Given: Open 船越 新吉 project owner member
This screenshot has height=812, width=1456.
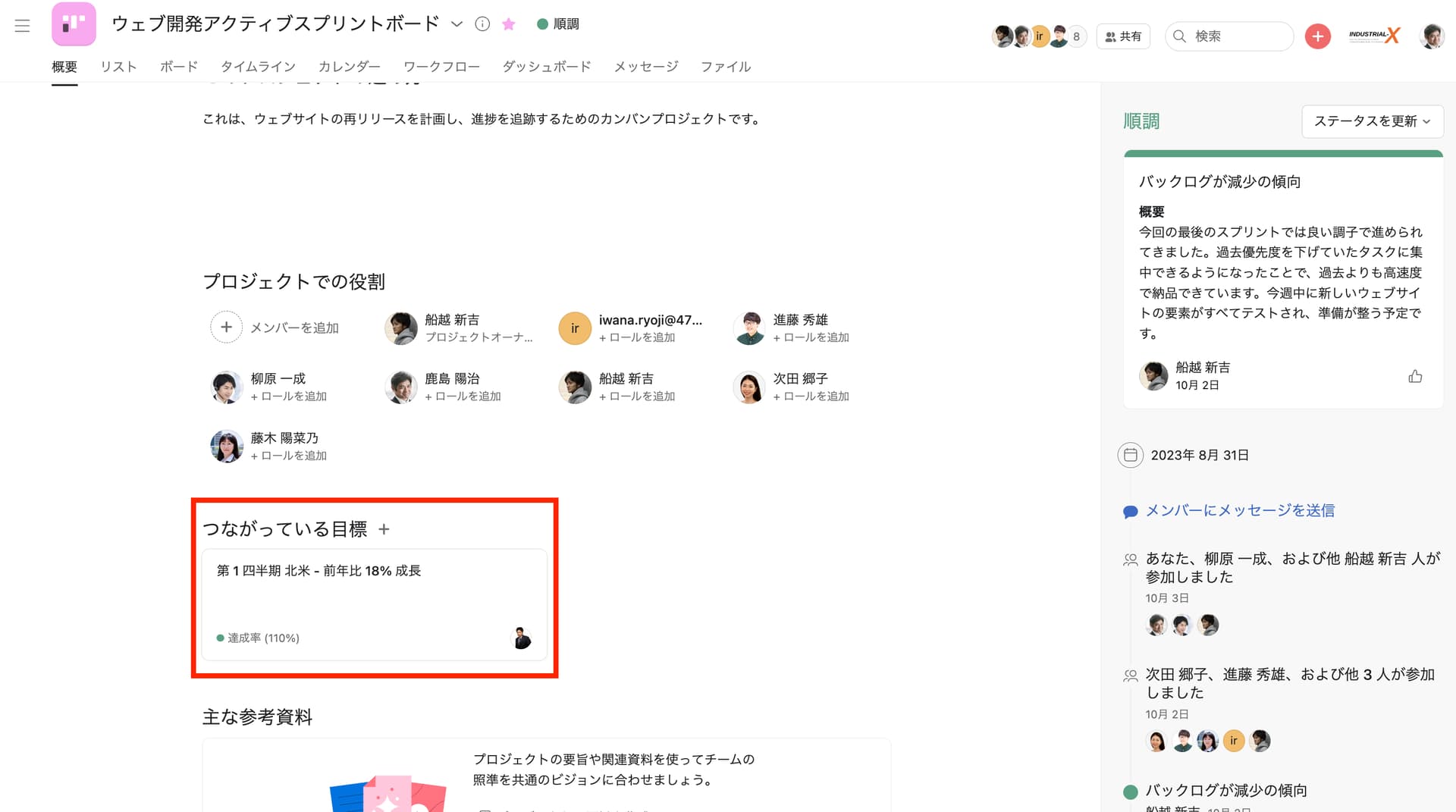Looking at the screenshot, I should tap(460, 328).
